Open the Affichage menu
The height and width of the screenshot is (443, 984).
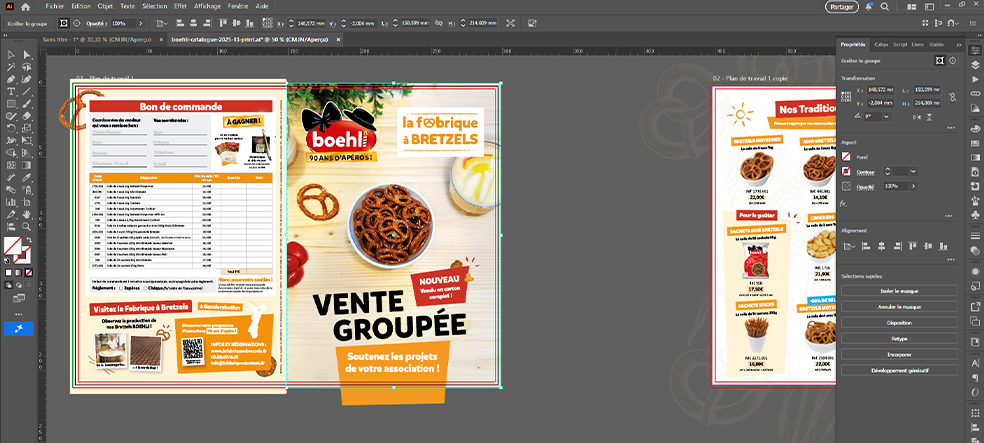point(207,6)
